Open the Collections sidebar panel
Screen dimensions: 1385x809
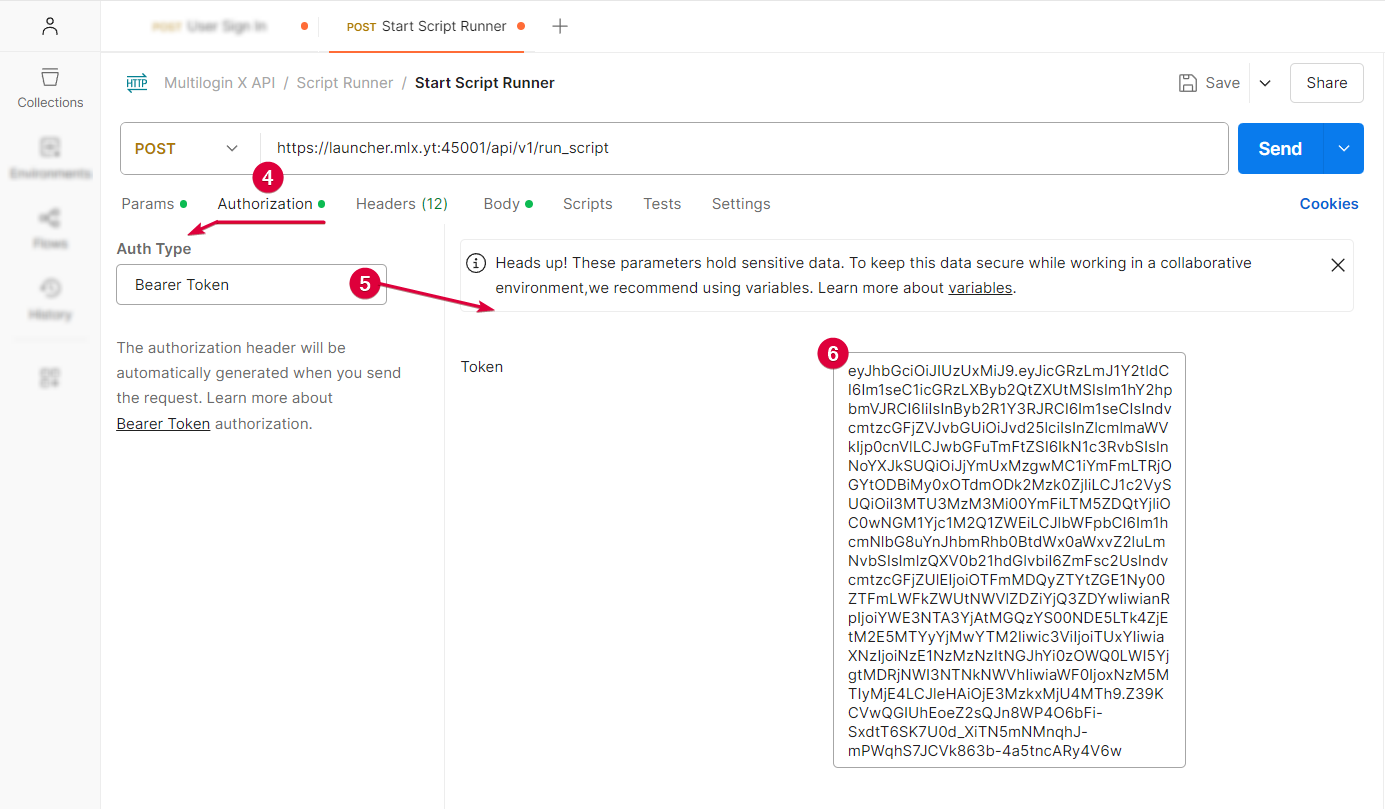[49, 88]
